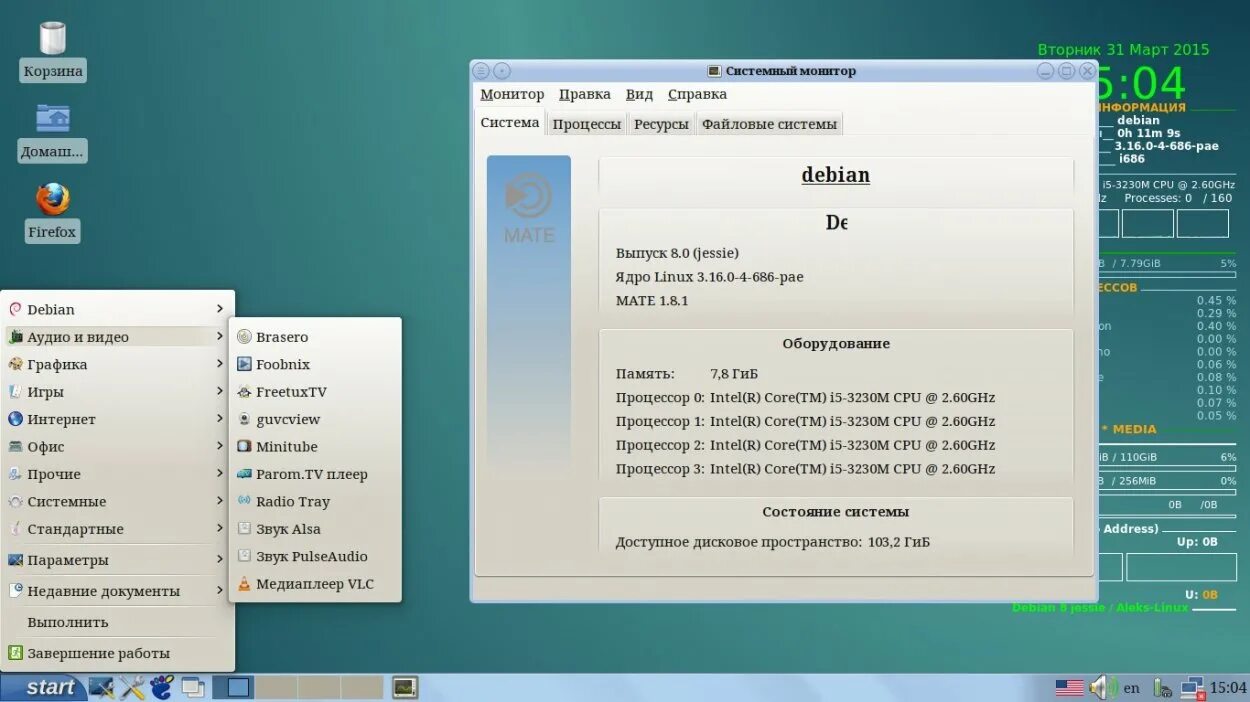Click Выполнить in the start menu
The height and width of the screenshot is (702, 1250).
(x=117, y=622)
